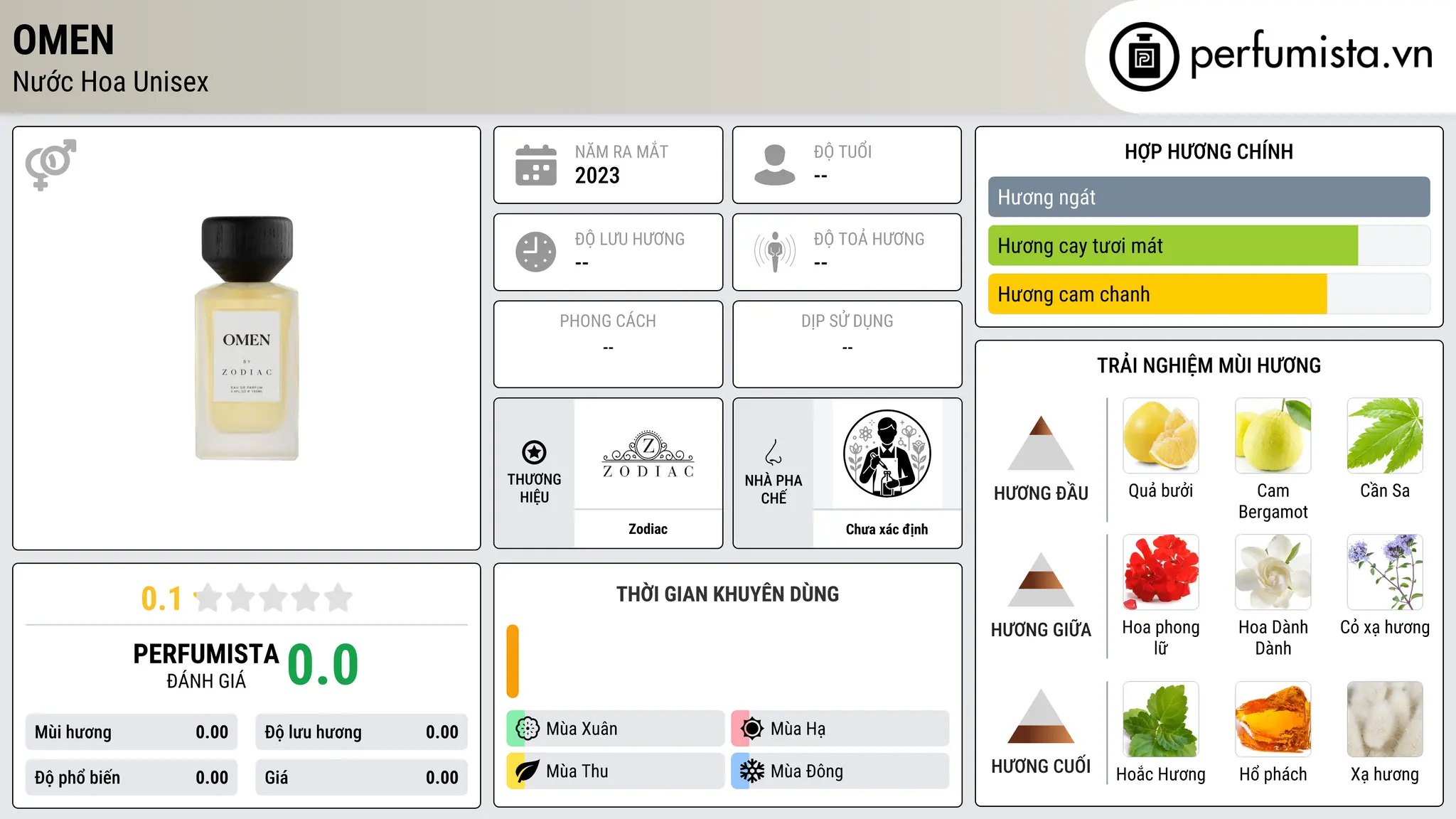Click the orange recommended-time bar

pyautogui.click(x=513, y=661)
